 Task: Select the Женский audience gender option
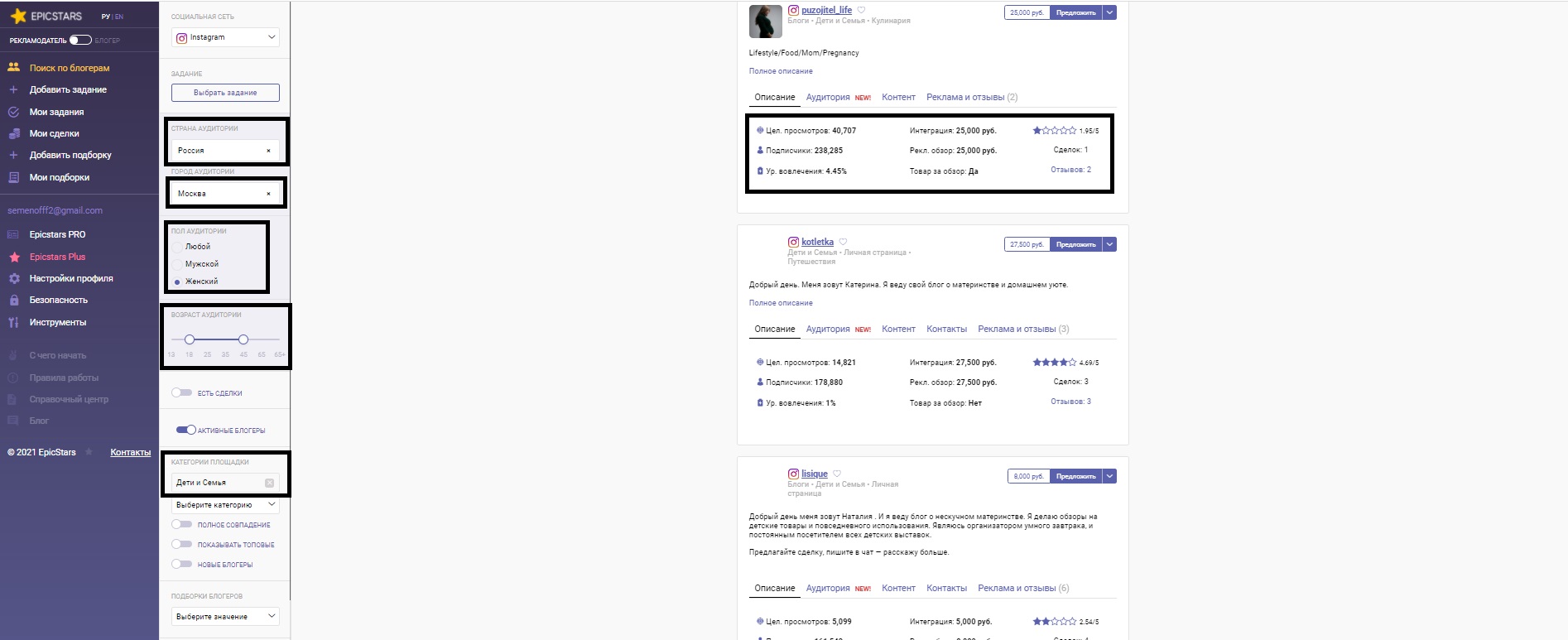pos(177,282)
